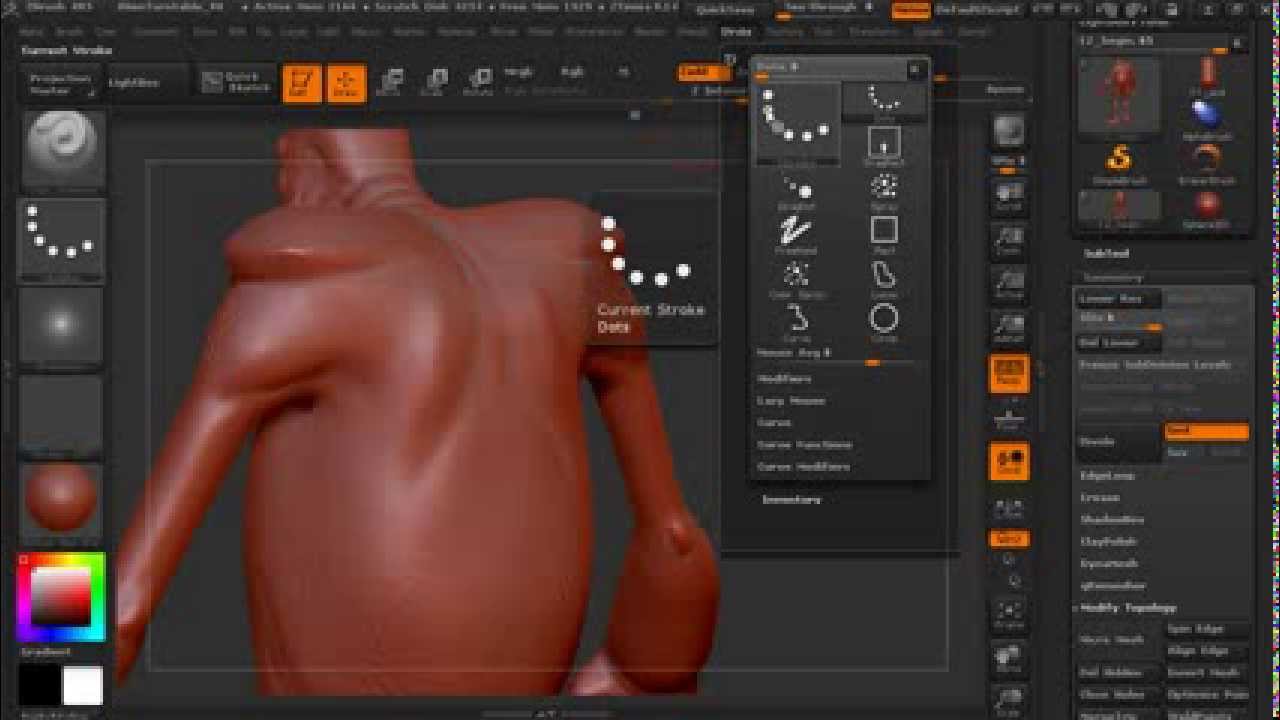Select the Curve stroke icon
This screenshot has width=1280, height=720.
[797, 323]
